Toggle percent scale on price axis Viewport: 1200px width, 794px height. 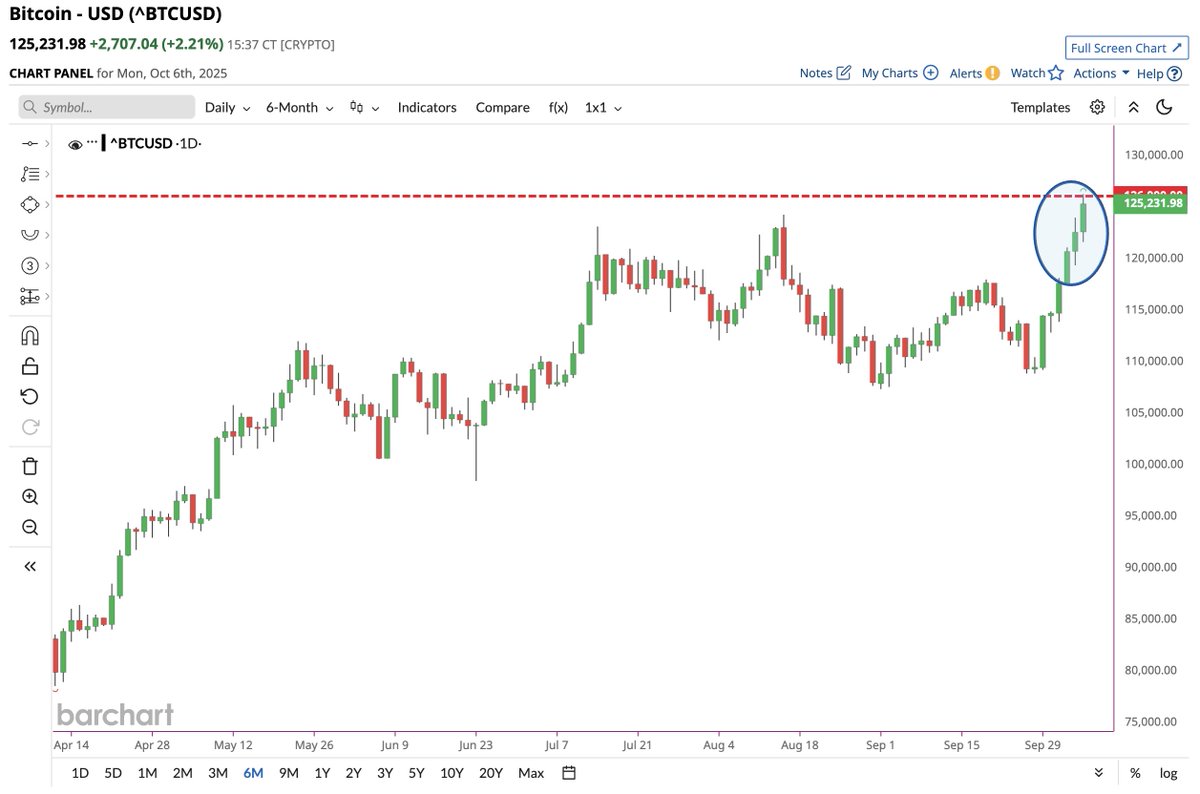[1135, 773]
